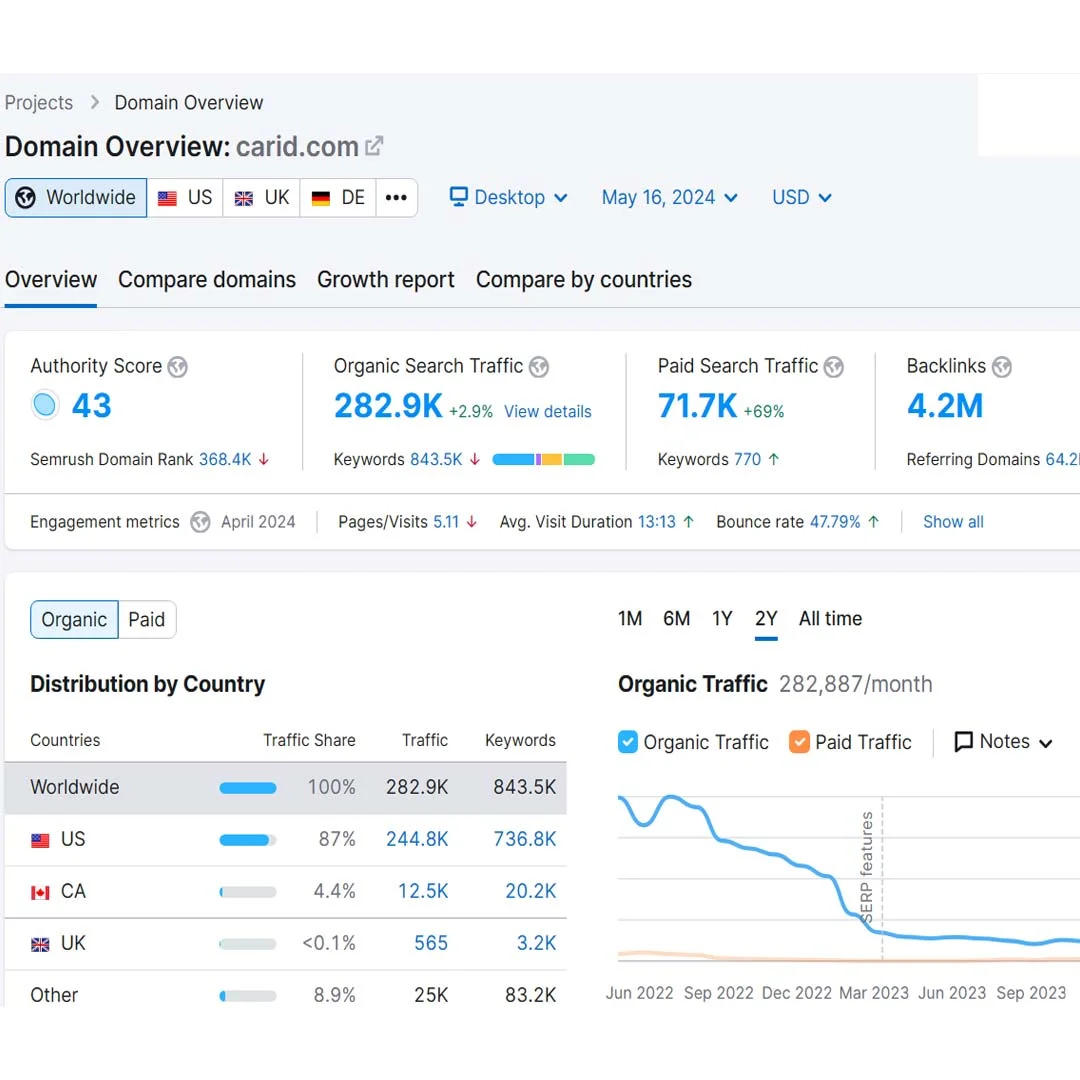Viewport: 1080px width, 1080px height.
Task: Click the desktop monitor icon
Action: [x=459, y=197]
